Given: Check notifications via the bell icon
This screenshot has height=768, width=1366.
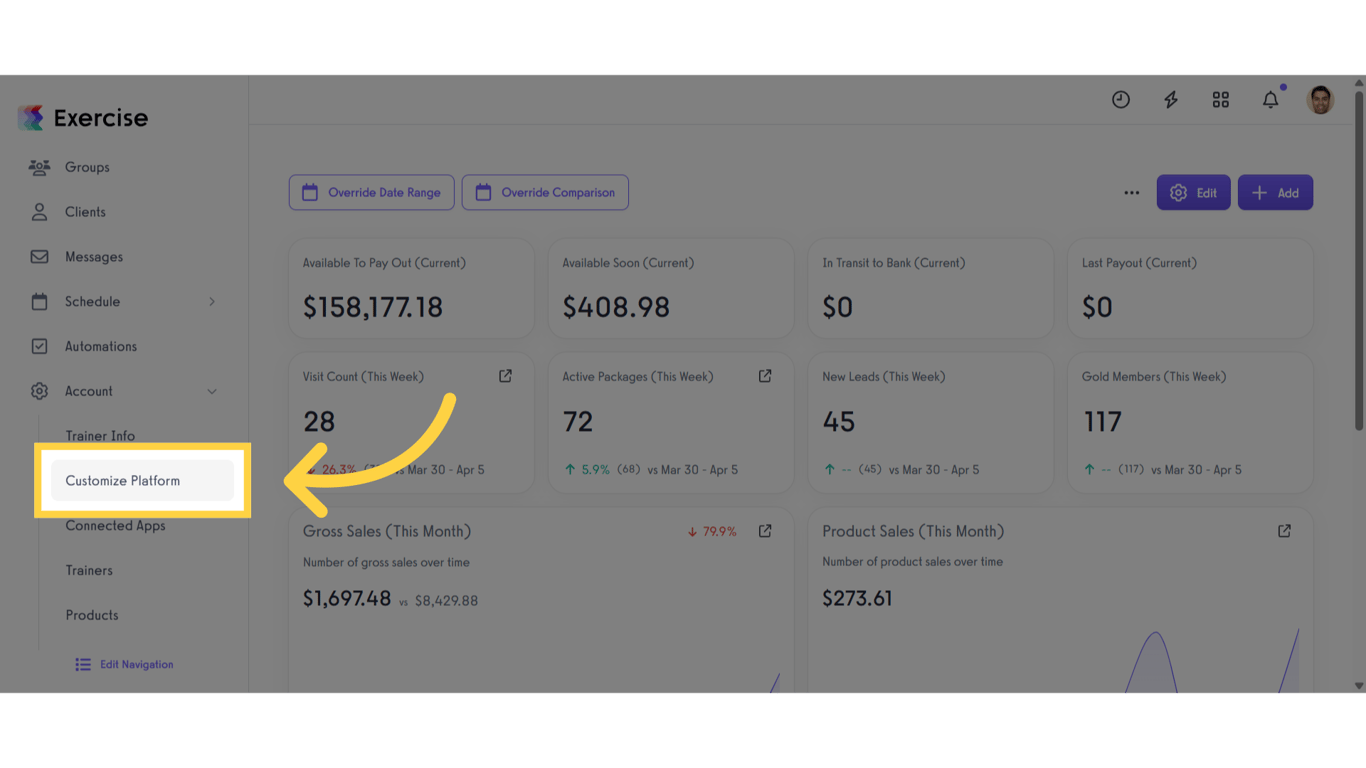Looking at the screenshot, I should click(x=1270, y=99).
